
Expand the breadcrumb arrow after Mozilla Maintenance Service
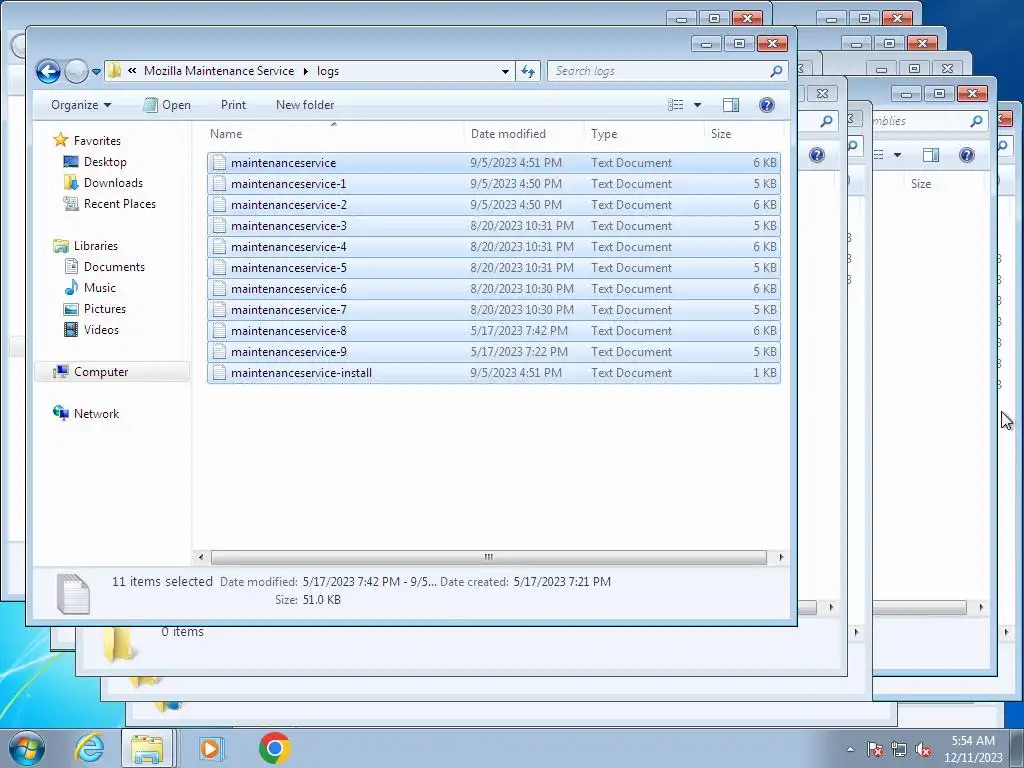coord(305,71)
